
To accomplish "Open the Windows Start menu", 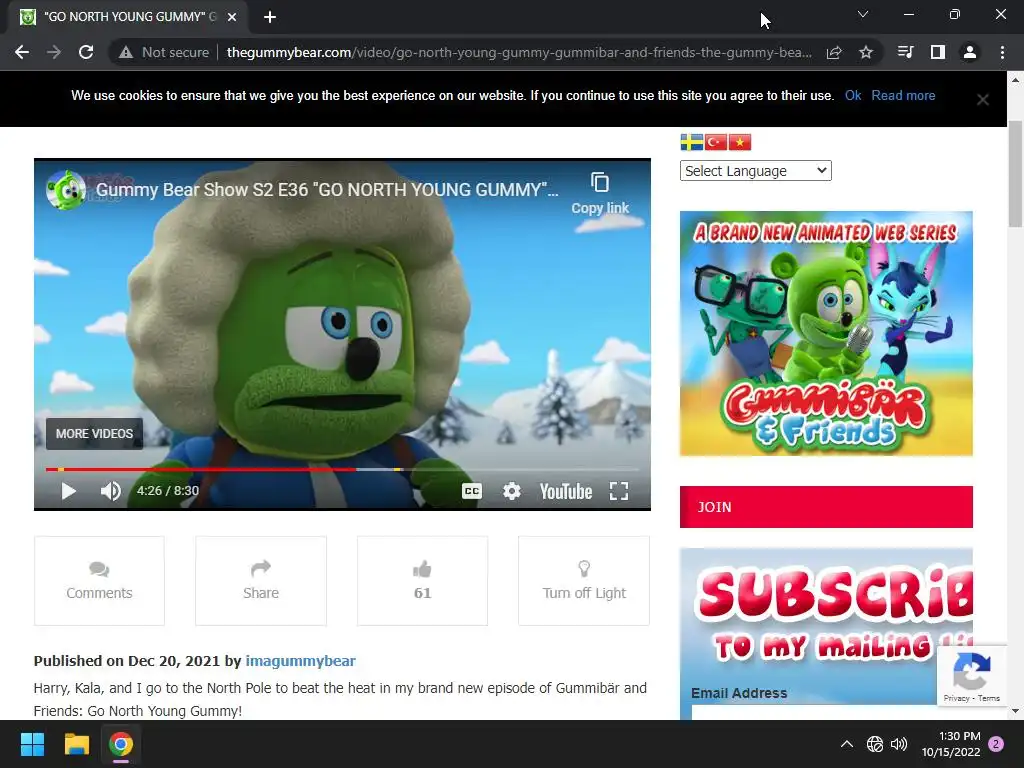I will coord(32,744).
